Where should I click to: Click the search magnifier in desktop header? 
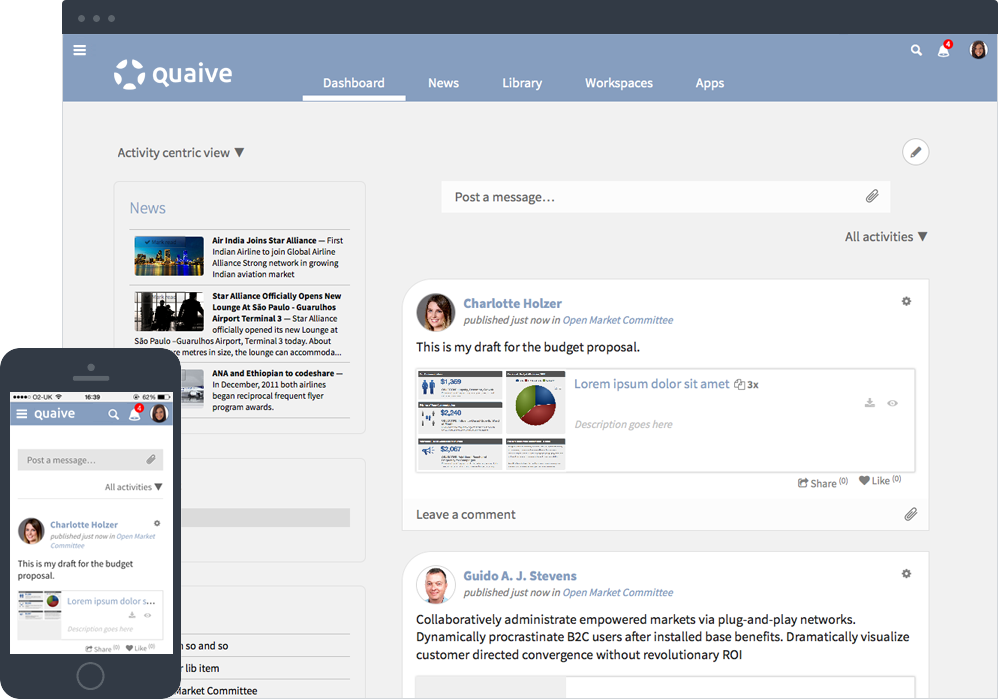[916, 50]
